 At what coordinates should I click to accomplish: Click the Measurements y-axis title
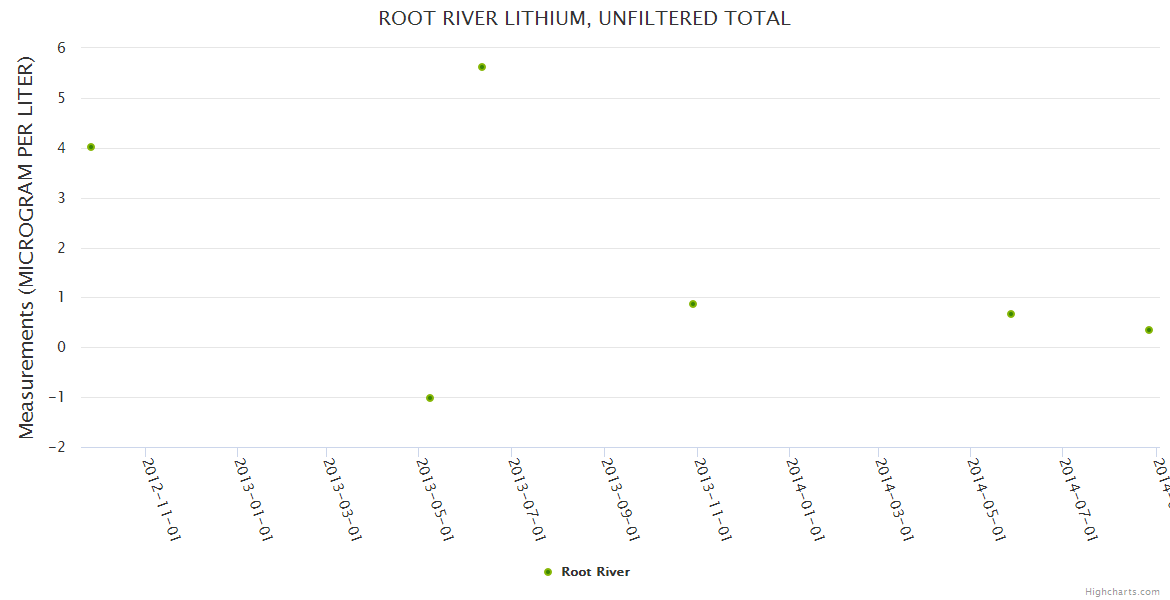[x=27, y=247]
